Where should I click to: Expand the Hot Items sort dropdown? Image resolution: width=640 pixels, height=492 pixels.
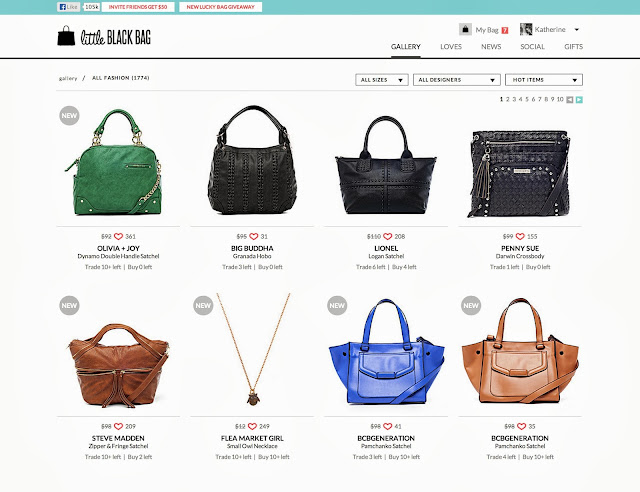click(544, 80)
